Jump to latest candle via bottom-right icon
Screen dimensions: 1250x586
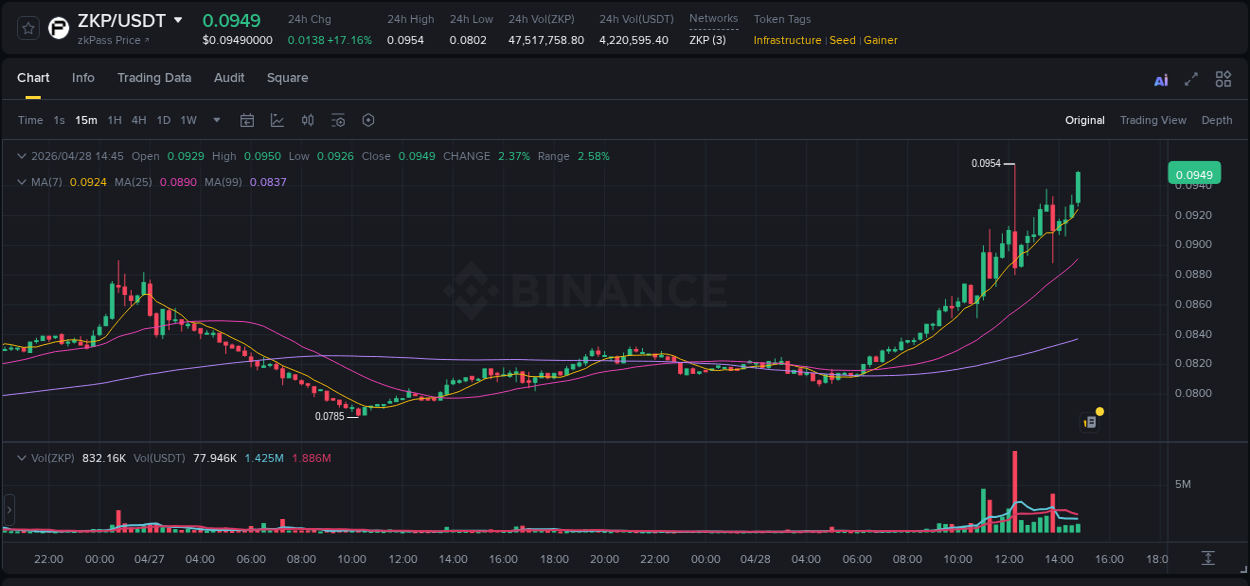click(1207, 560)
